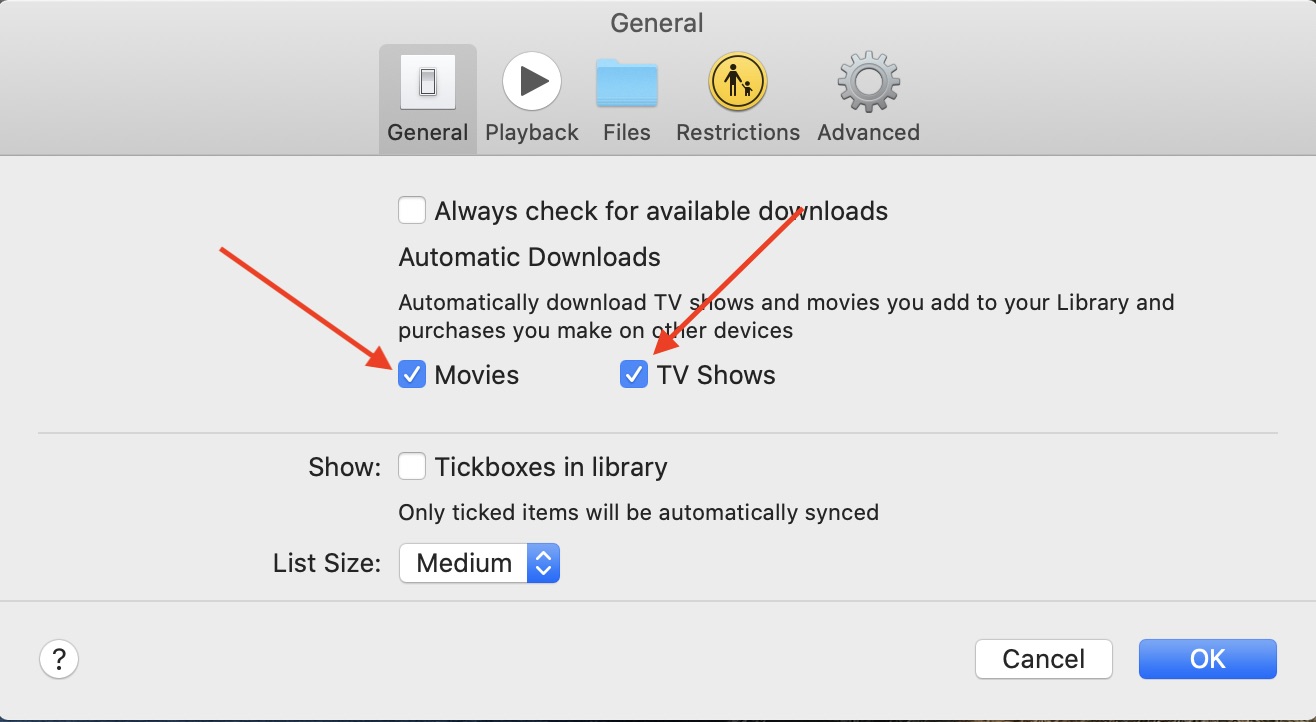Click the 'General' window title
Screen dimensions: 1316x722
coord(657,23)
